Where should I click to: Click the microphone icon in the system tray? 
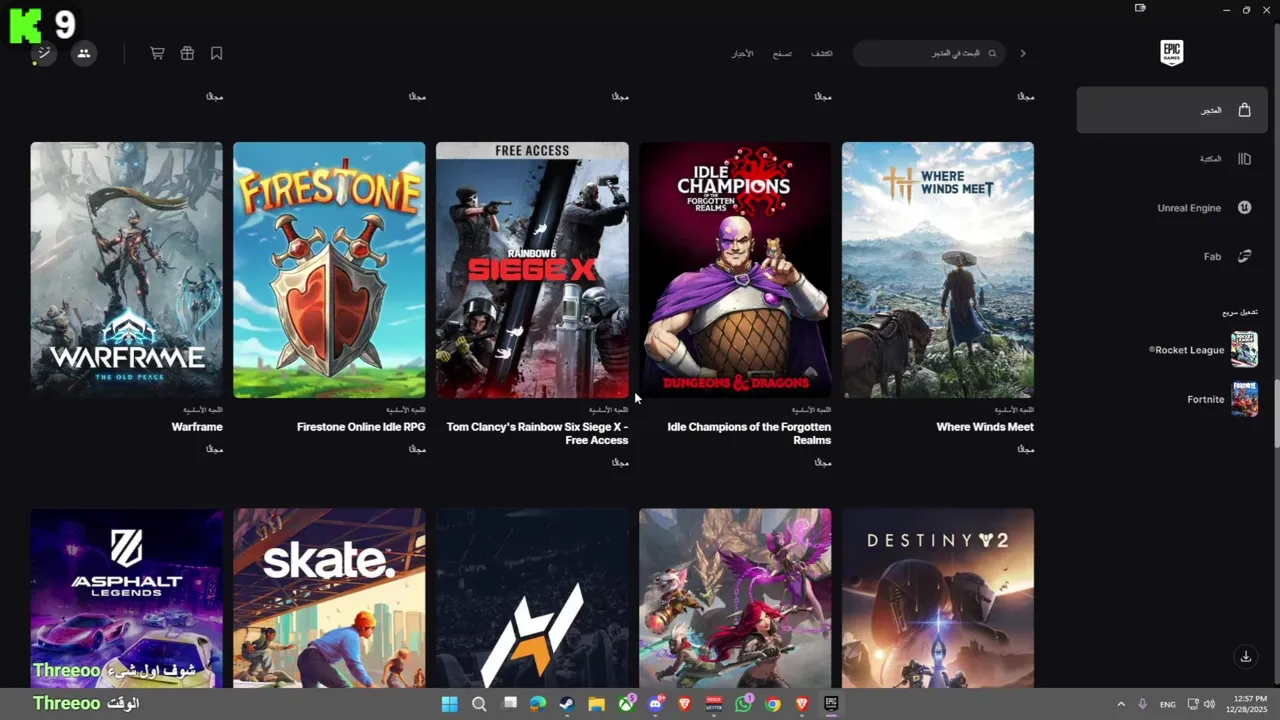tap(1142, 704)
